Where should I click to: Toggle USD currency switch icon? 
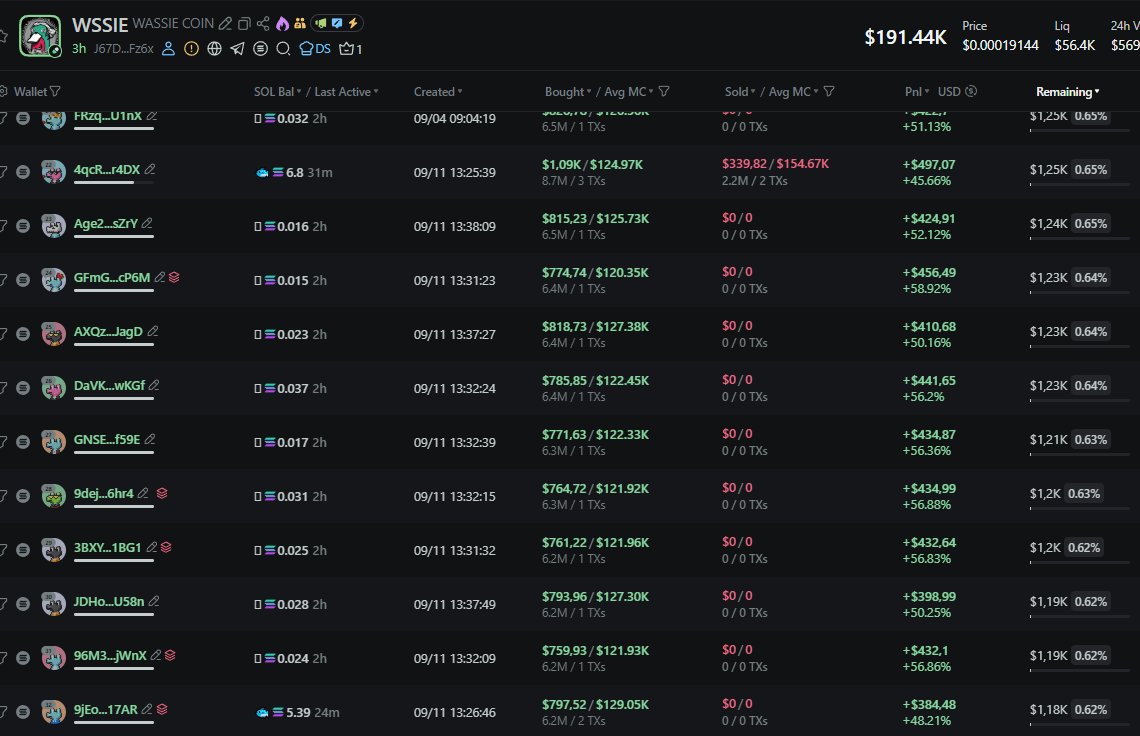[x=971, y=91]
